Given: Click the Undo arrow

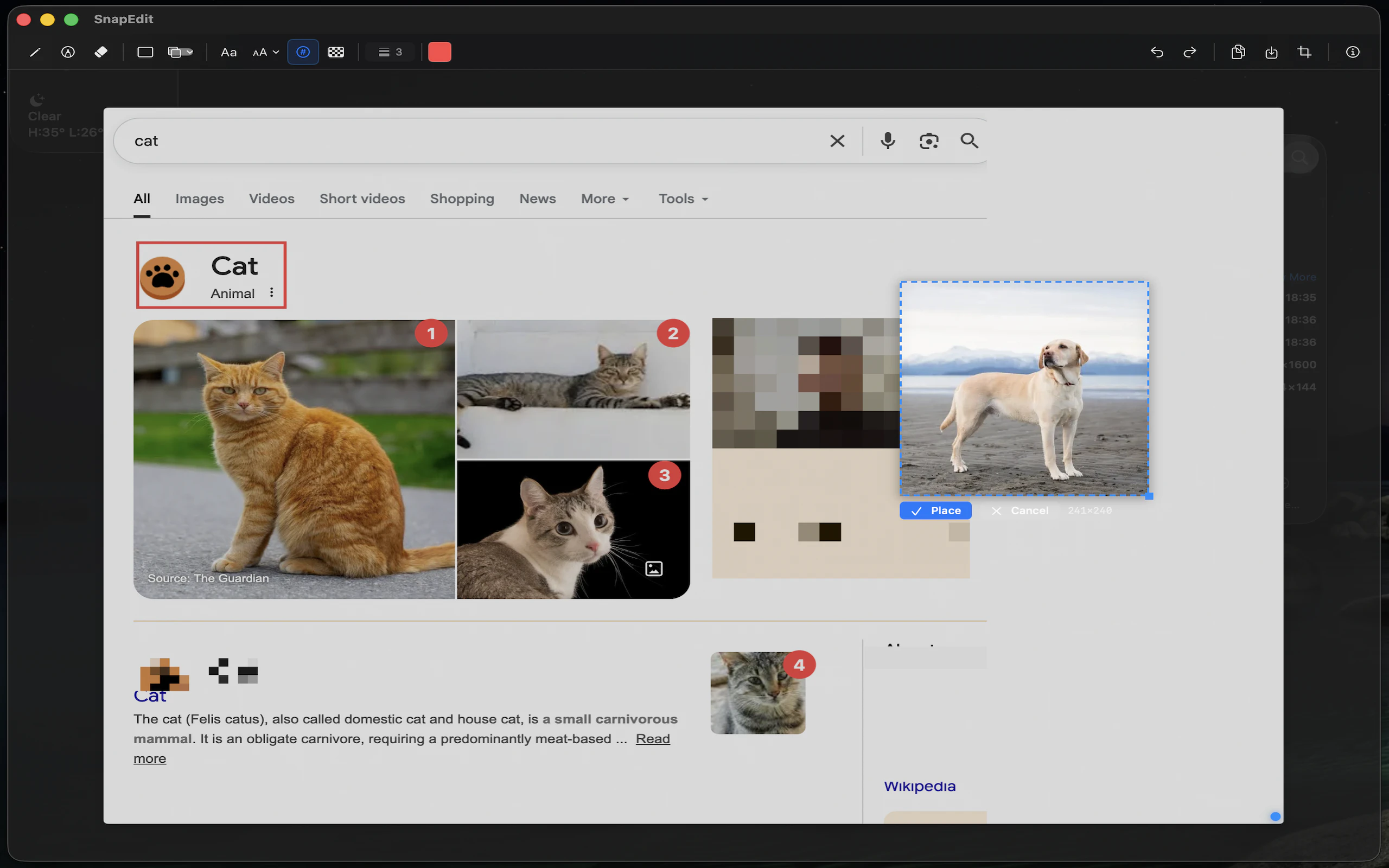Looking at the screenshot, I should (1157, 52).
